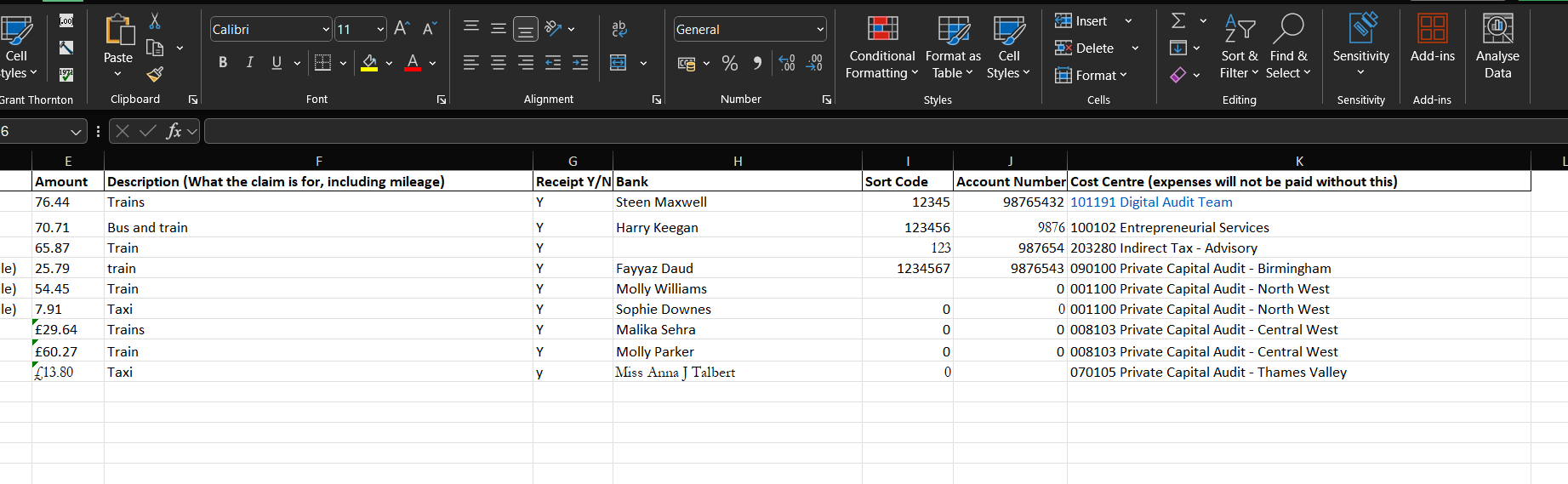The width and height of the screenshot is (1568, 484).
Task: Increase font size with the larger A
Action: click(402, 29)
